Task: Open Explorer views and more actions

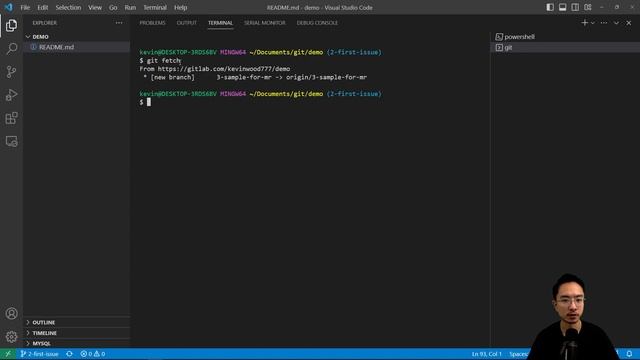Action: pos(119,23)
